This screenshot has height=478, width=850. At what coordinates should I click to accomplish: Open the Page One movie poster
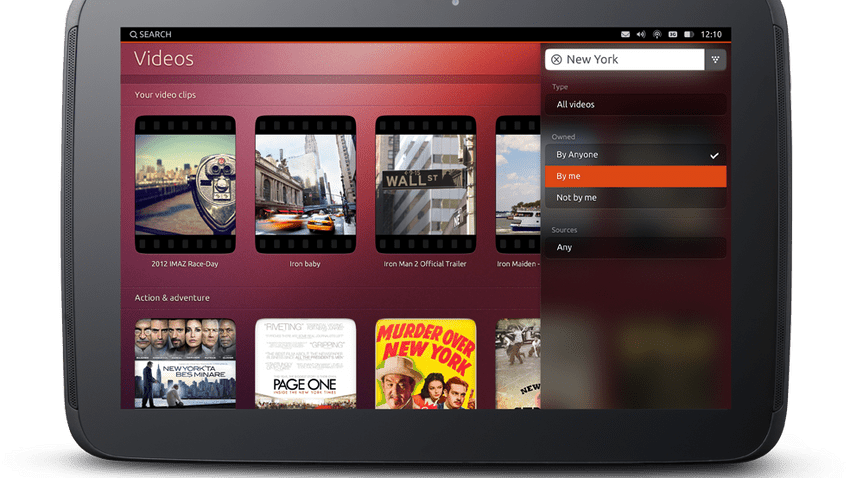(x=305, y=363)
